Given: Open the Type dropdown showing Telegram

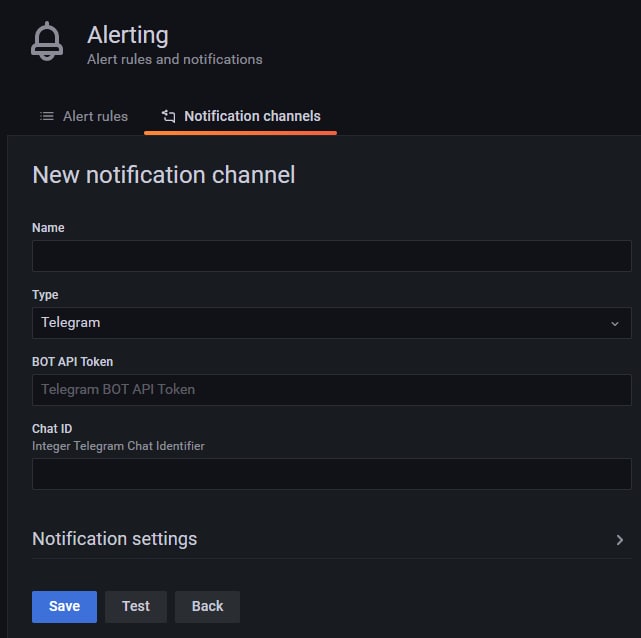Looking at the screenshot, I should (332, 323).
